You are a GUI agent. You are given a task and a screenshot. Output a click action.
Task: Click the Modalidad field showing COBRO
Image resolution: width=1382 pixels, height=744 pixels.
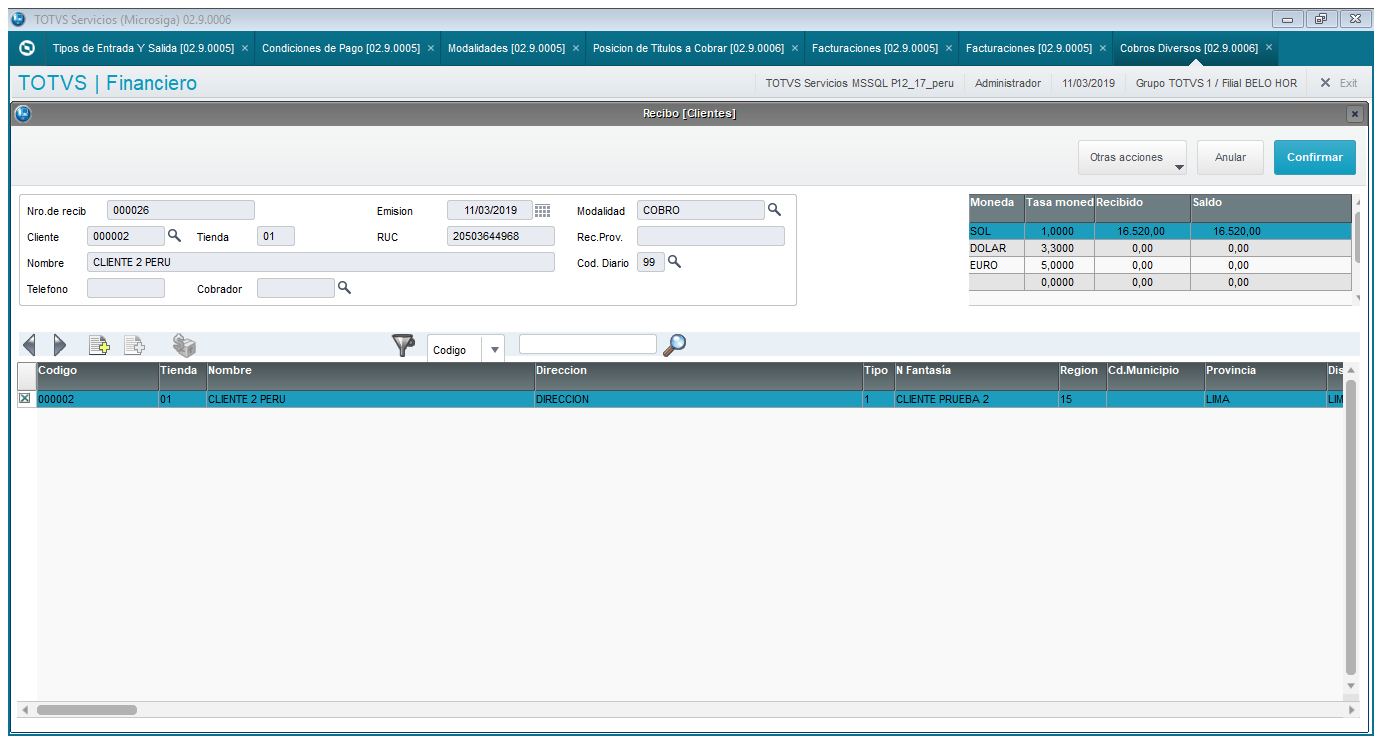pyautogui.click(x=701, y=210)
